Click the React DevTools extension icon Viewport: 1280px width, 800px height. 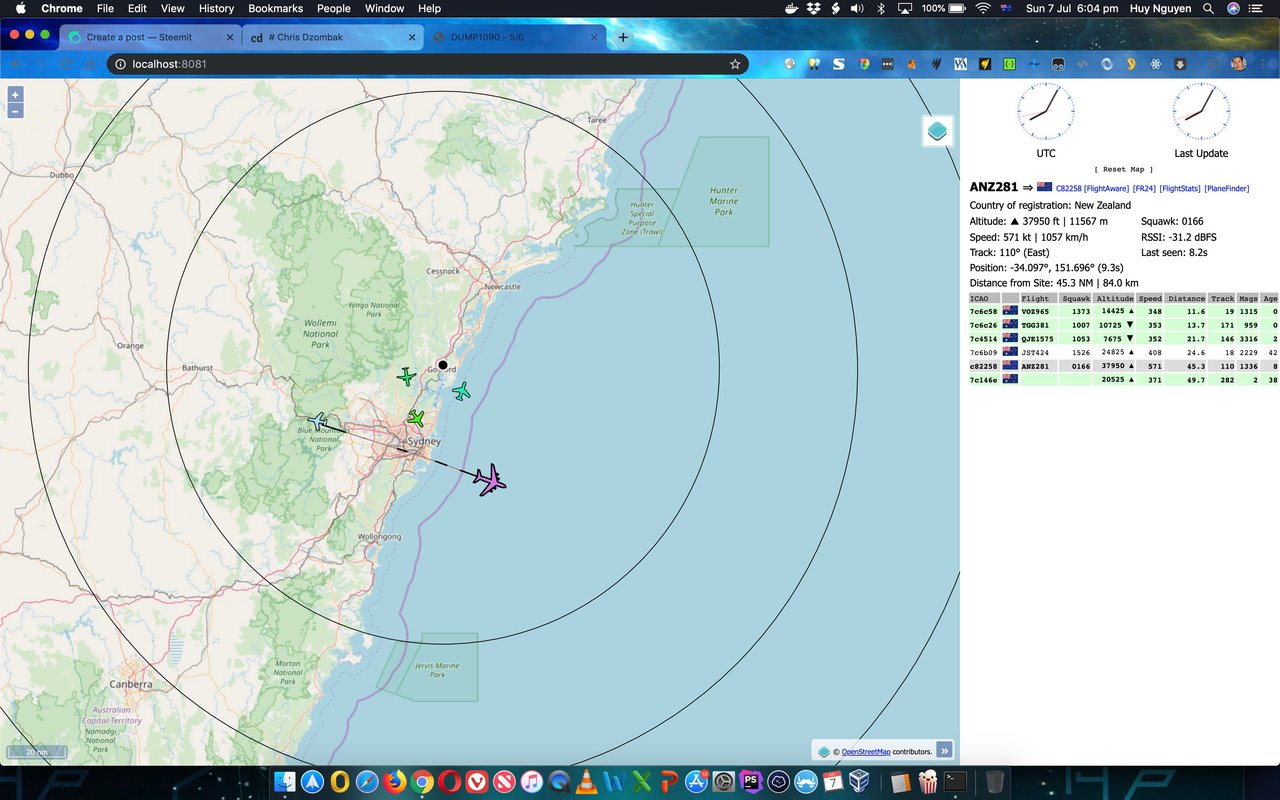(x=1156, y=64)
